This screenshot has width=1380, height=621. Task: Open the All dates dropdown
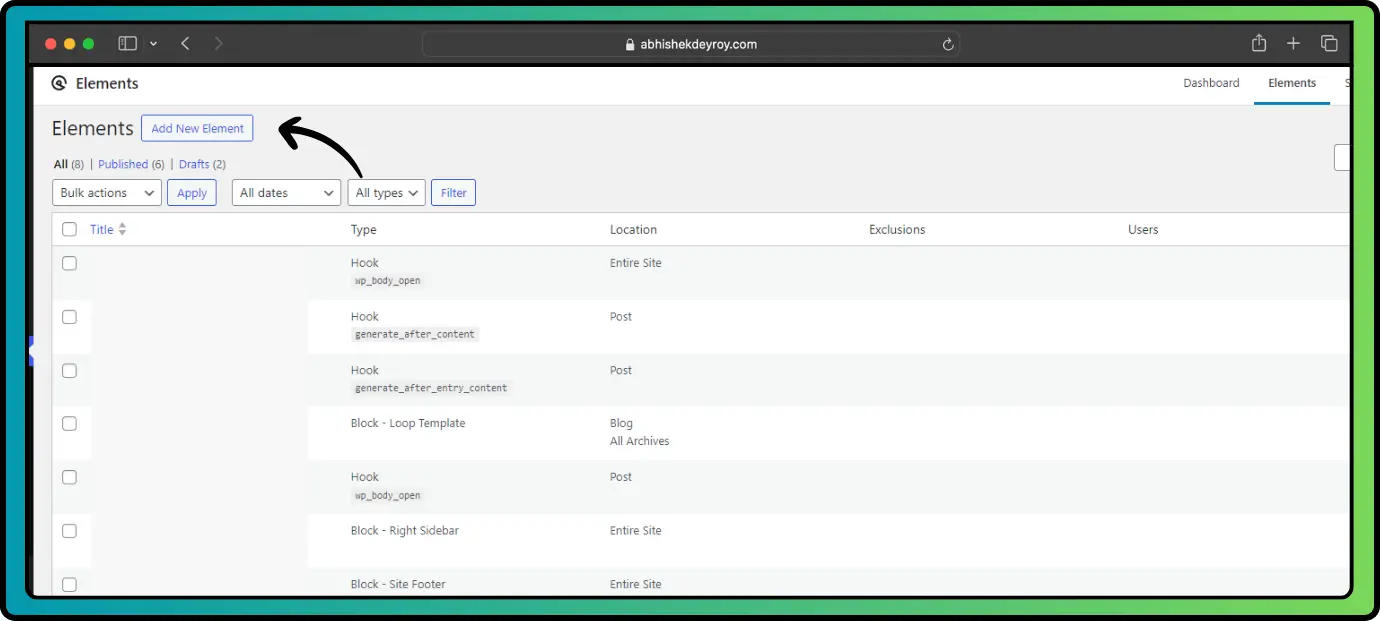[x=286, y=193]
